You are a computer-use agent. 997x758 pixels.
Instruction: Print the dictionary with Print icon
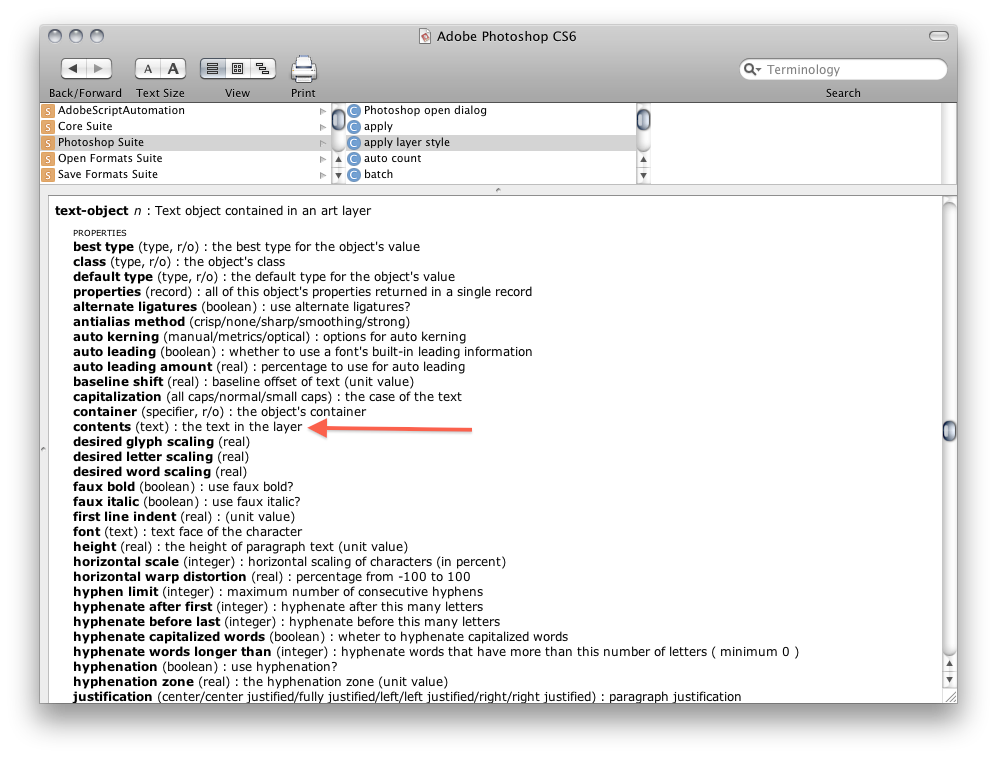point(303,69)
